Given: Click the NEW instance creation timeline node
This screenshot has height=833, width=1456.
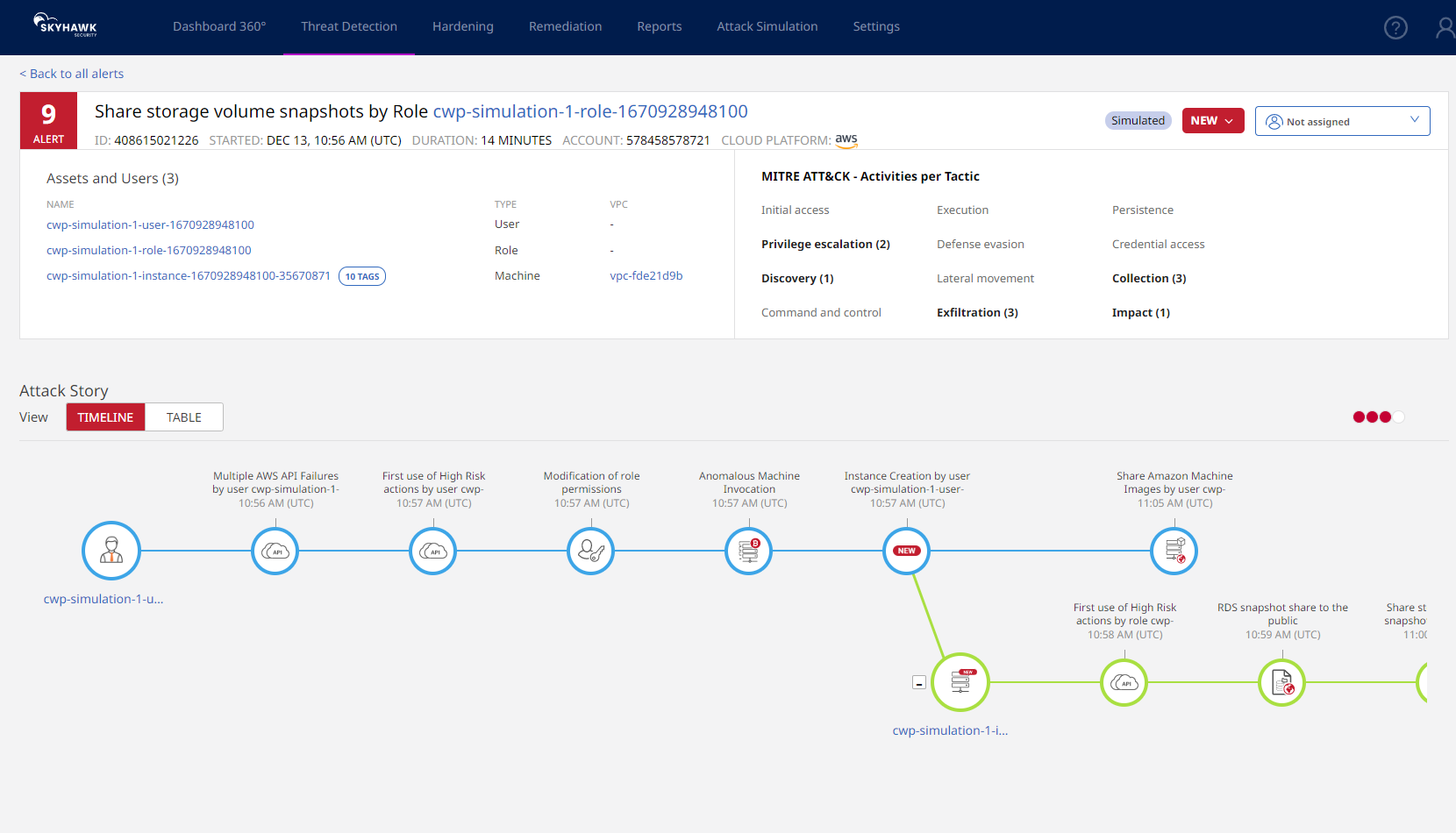Looking at the screenshot, I should 906,551.
